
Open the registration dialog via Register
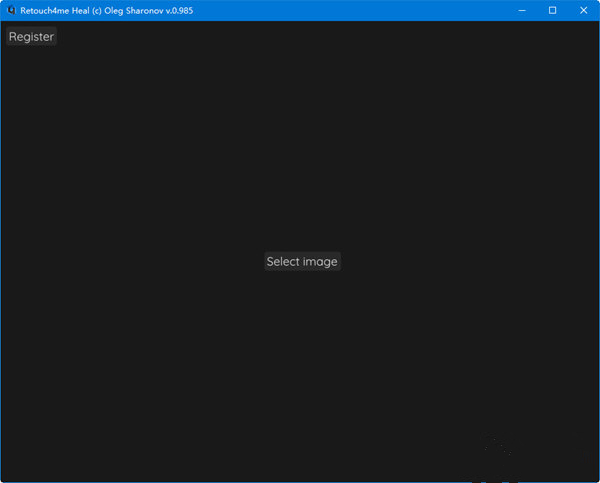pos(31,37)
